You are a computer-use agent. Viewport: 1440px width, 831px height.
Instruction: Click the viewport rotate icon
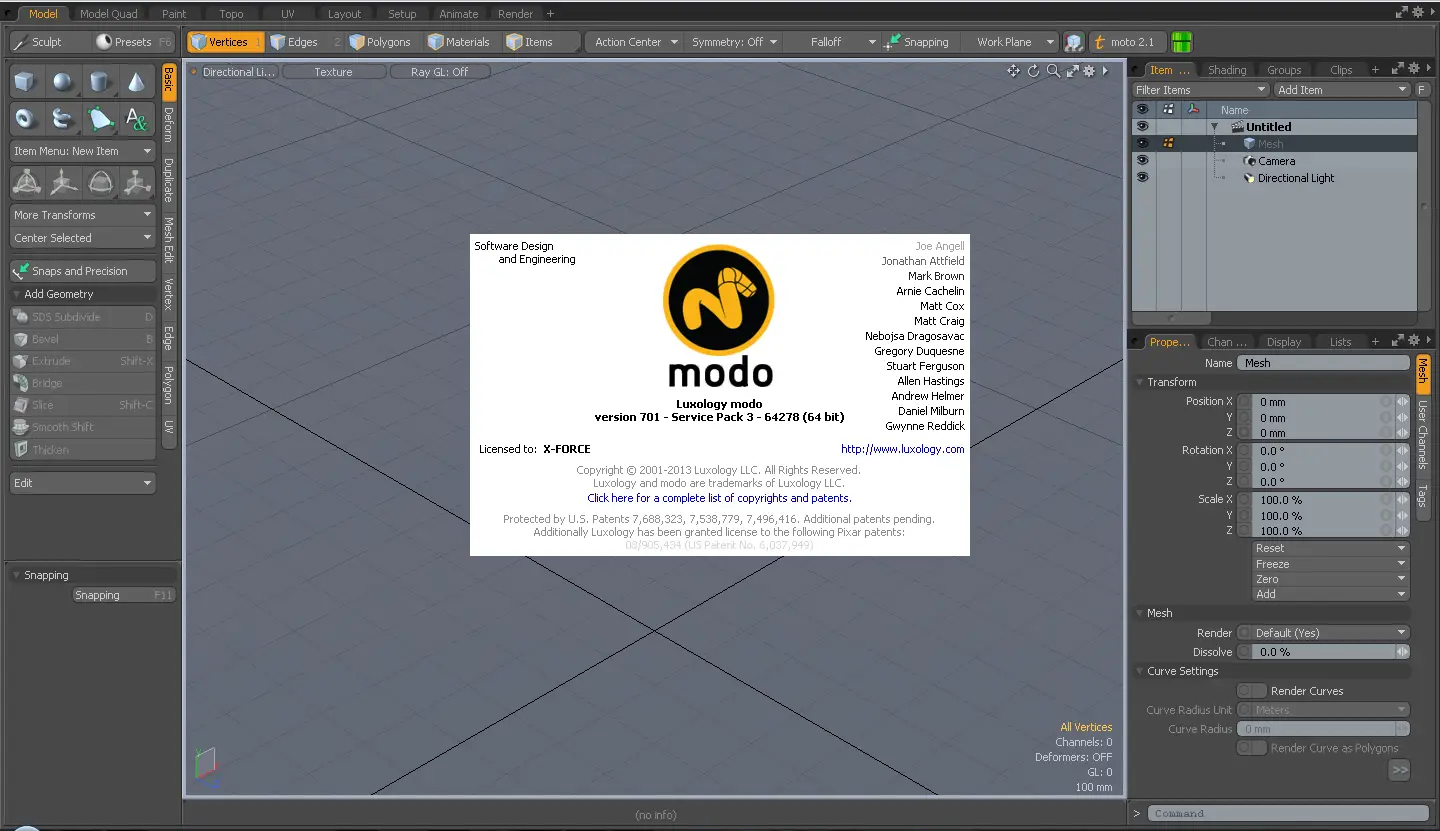click(x=1034, y=71)
